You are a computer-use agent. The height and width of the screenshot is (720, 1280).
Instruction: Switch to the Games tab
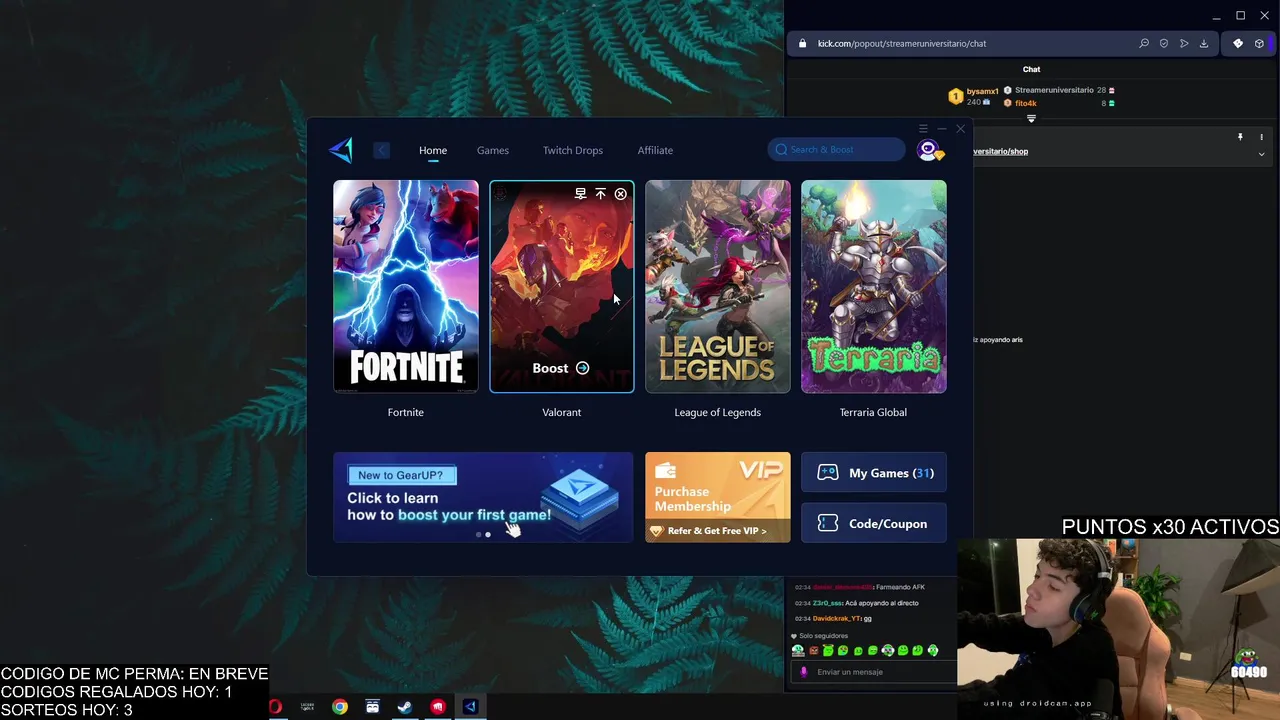[493, 150]
